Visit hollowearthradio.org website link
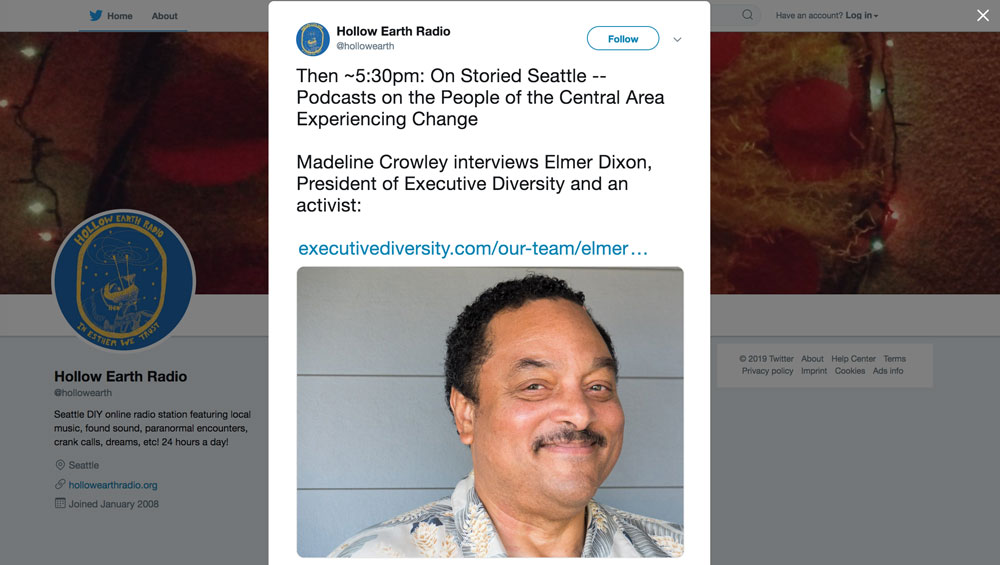The width and height of the screenshot is (1000, 565). click(113, 485)
